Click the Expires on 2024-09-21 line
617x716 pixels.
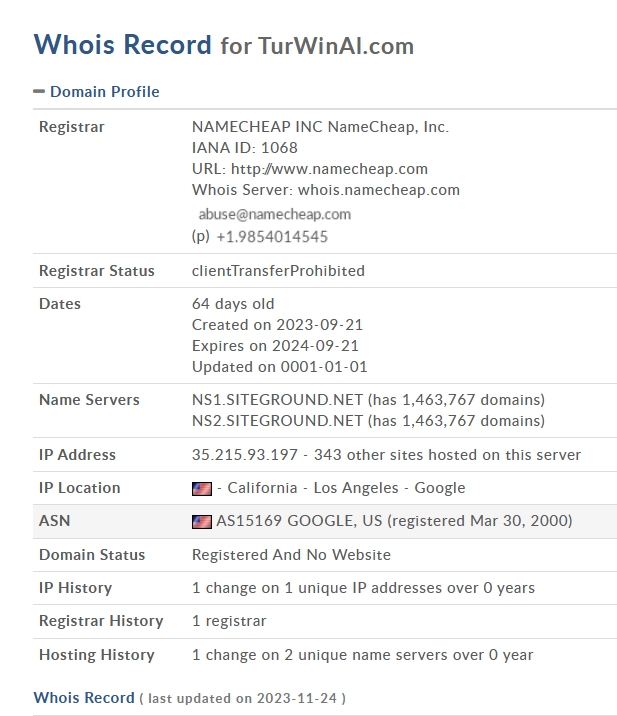[x=275, y=346]
